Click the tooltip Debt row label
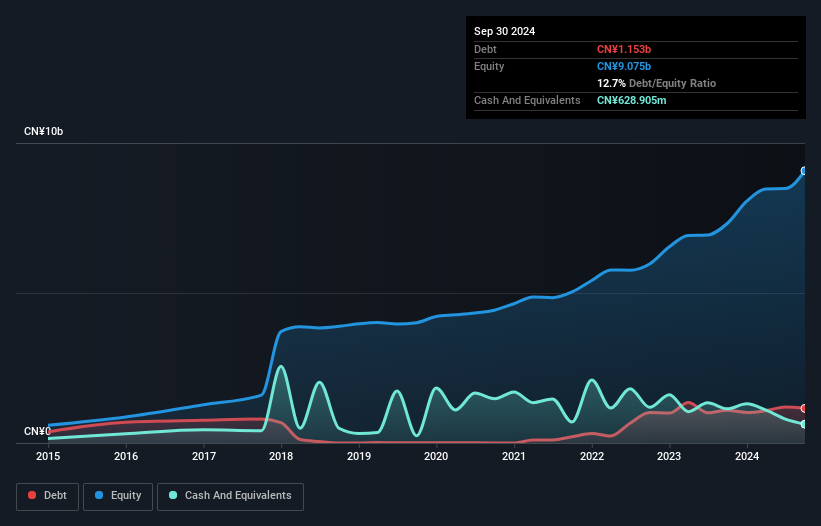The height and width of the screenshot is (526, 821). click(485, 49)
